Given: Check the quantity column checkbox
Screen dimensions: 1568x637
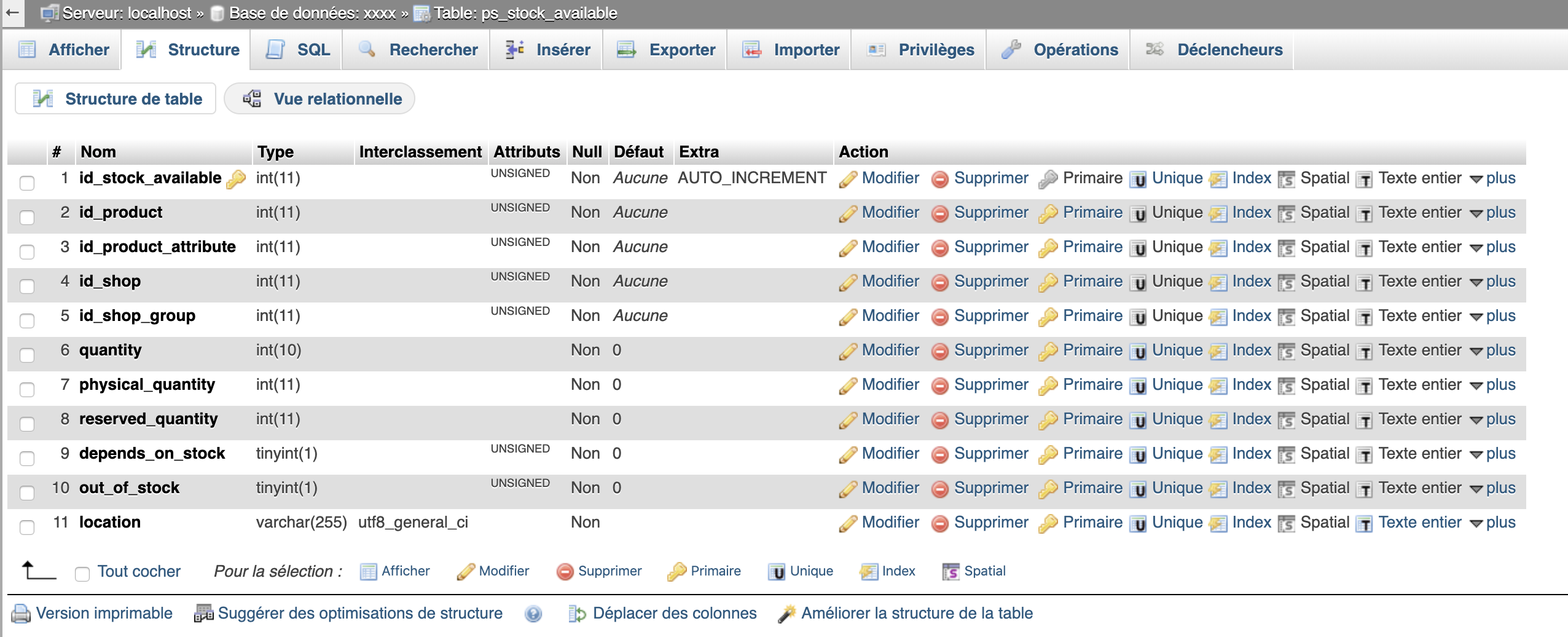Looking at the screenshot, I should point(27,354).
